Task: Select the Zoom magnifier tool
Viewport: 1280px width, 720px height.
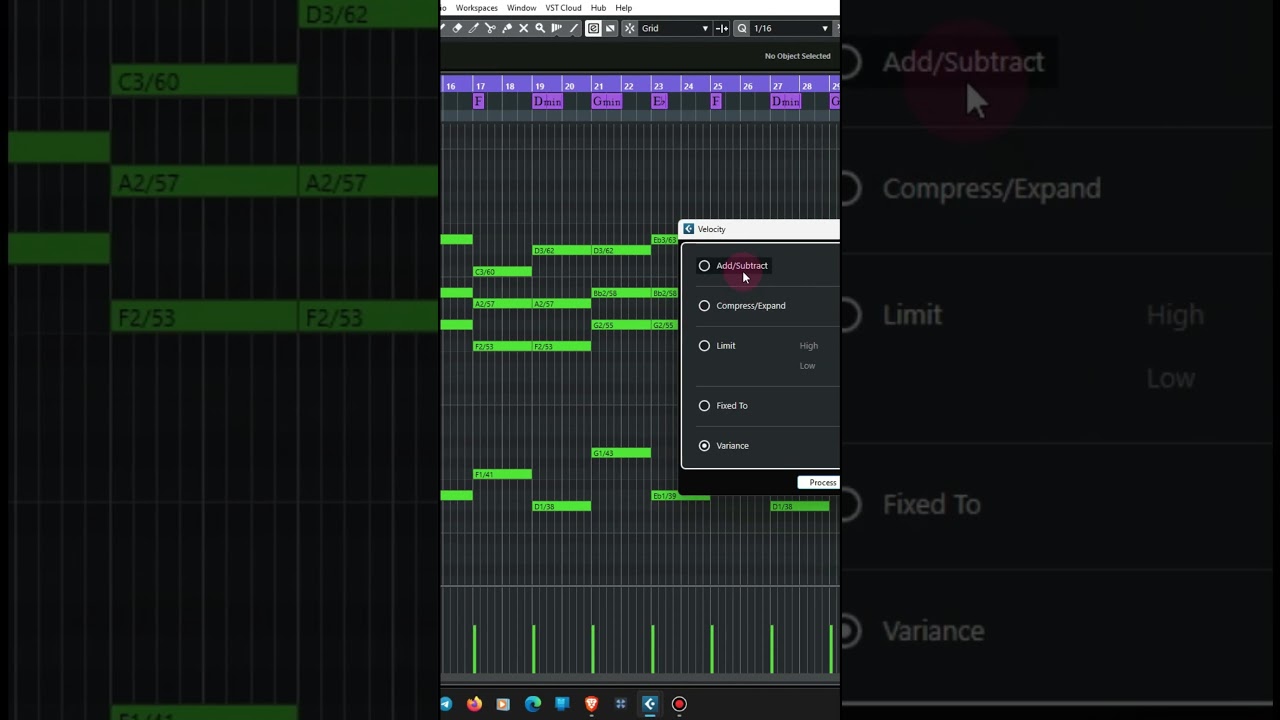Action: [x=540, y=28]
